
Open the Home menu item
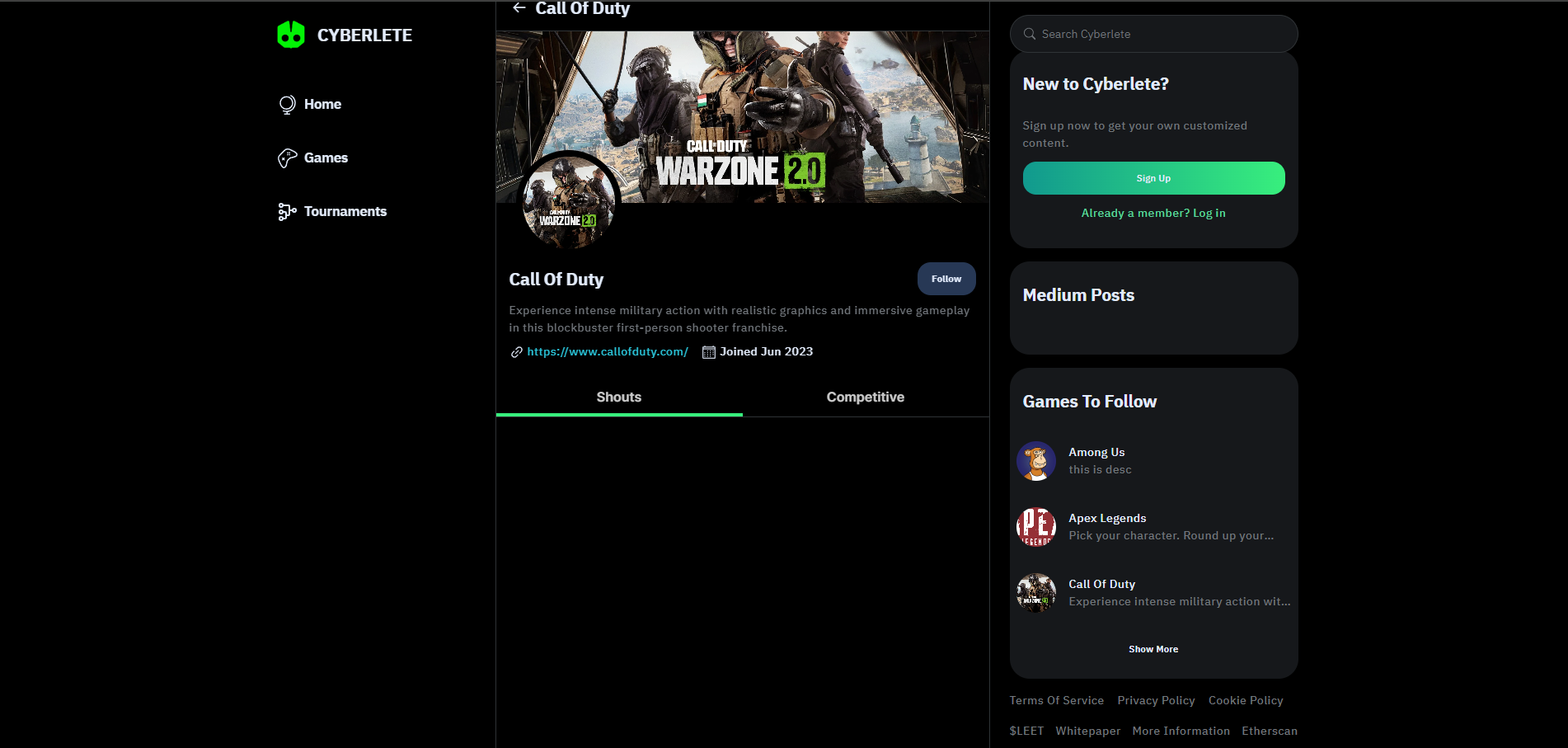[x=322, y=105]
